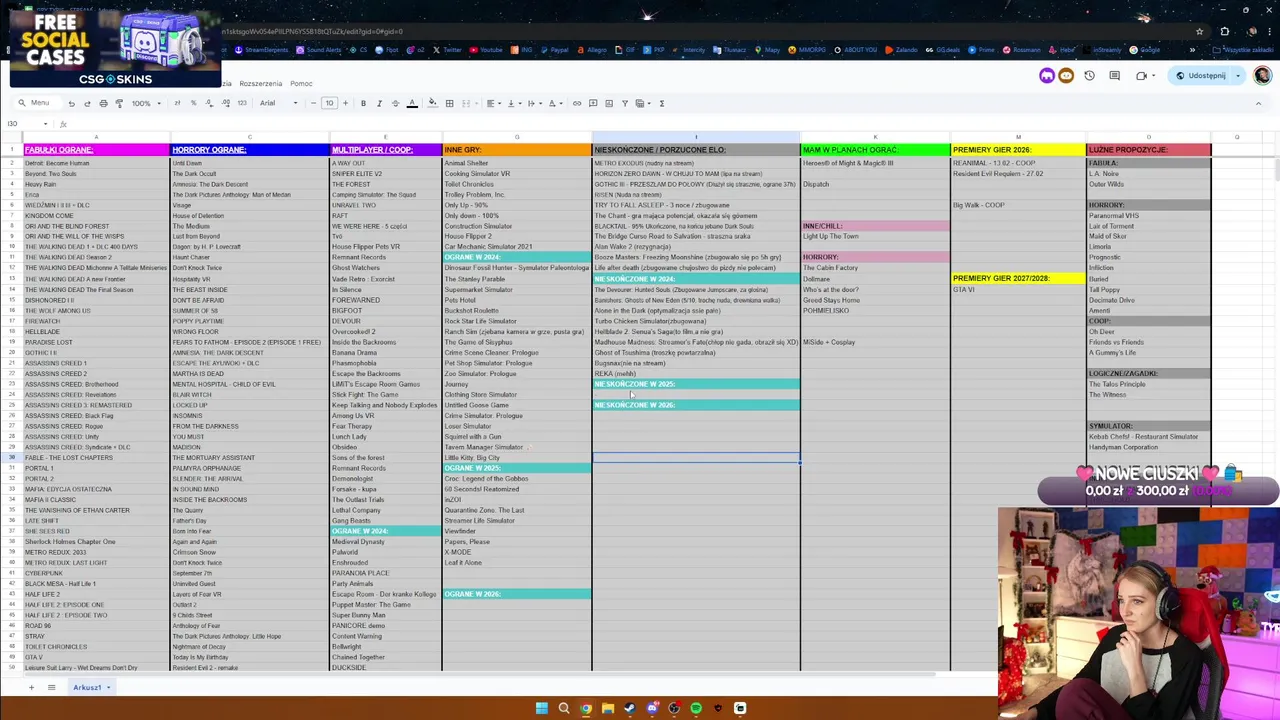This screenshot has height=720, width=1280.
Task: Open the text rotation dropdown
Action: coord(554,103)
